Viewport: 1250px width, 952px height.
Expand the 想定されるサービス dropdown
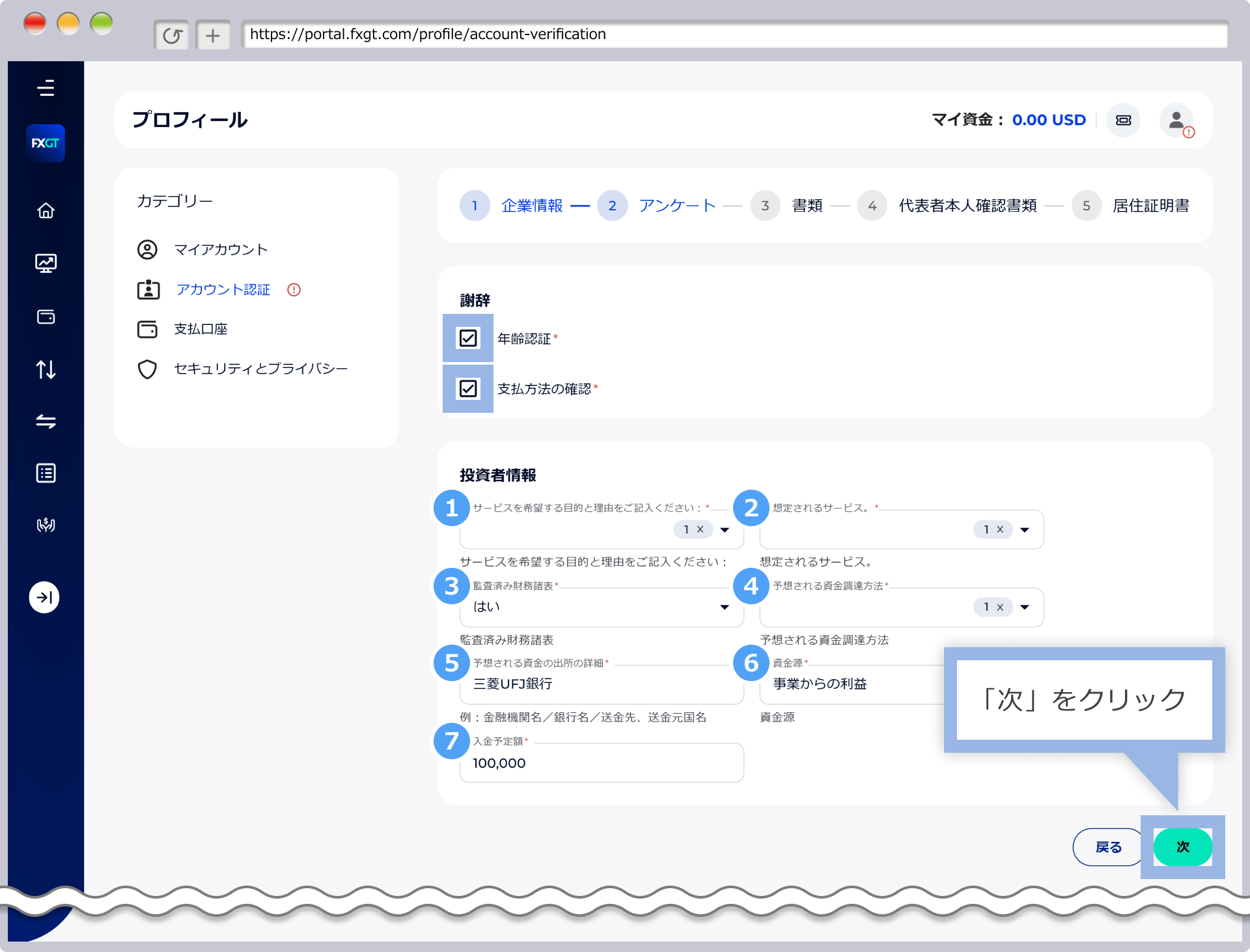click(x=1024, y=529)
